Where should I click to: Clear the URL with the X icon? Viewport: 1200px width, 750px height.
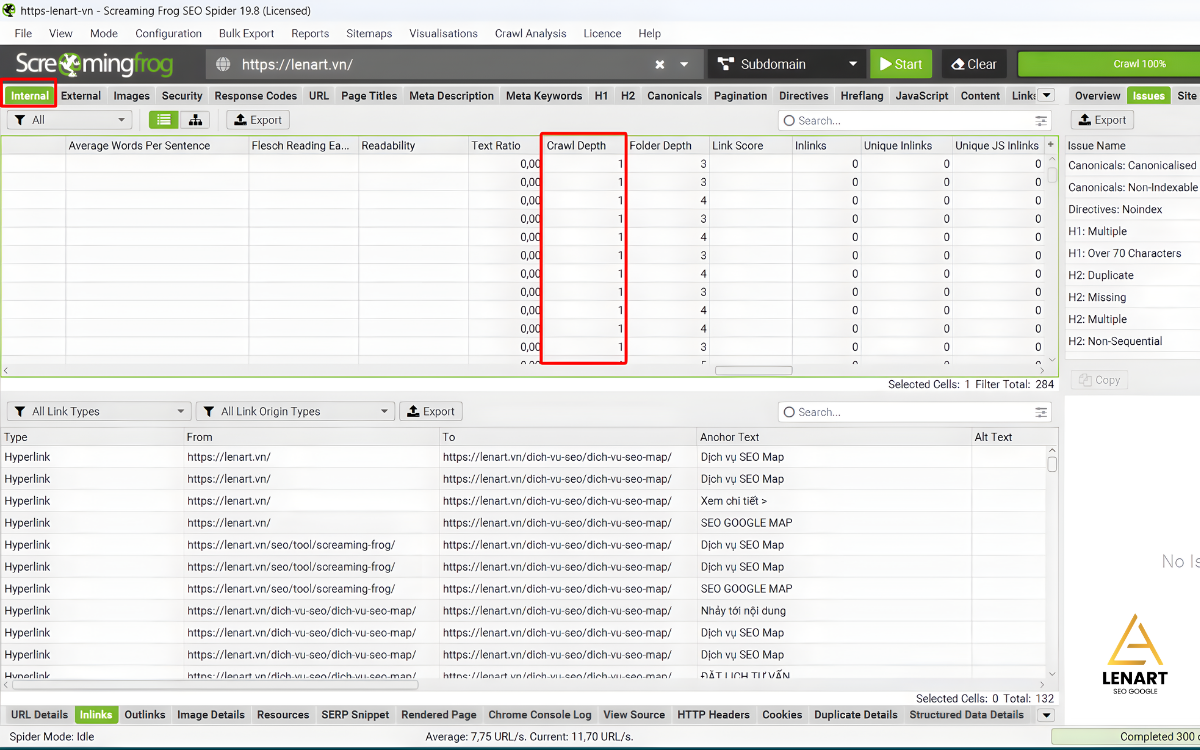coord(660,64)
